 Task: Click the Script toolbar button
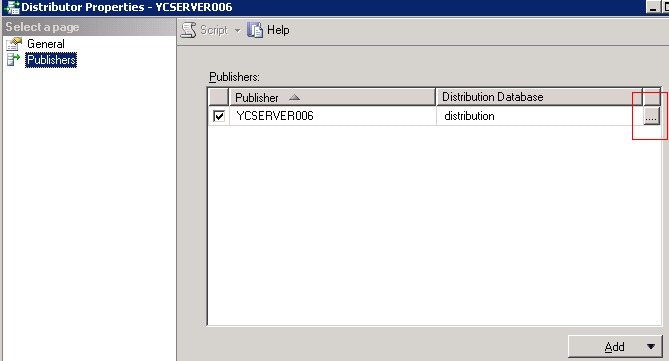[x=204, y=30]
